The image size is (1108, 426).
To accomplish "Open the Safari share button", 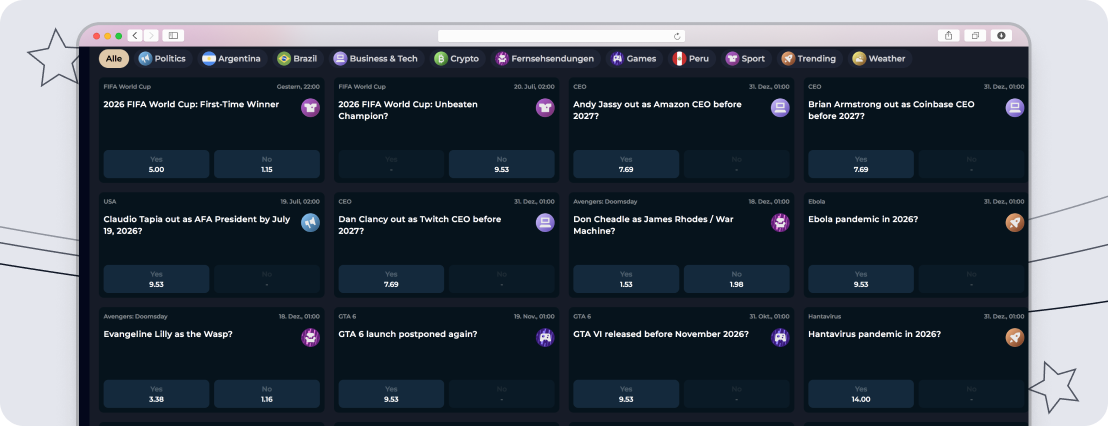I will (x=948, y=35).
